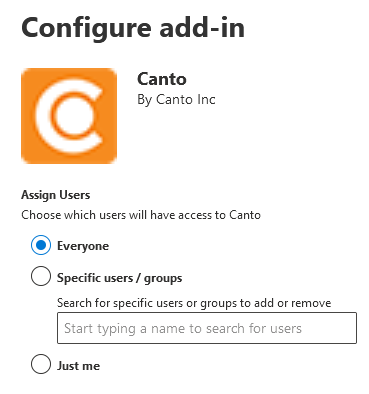
Task: Click the Assign Users section heading
Action: (56, 195)
